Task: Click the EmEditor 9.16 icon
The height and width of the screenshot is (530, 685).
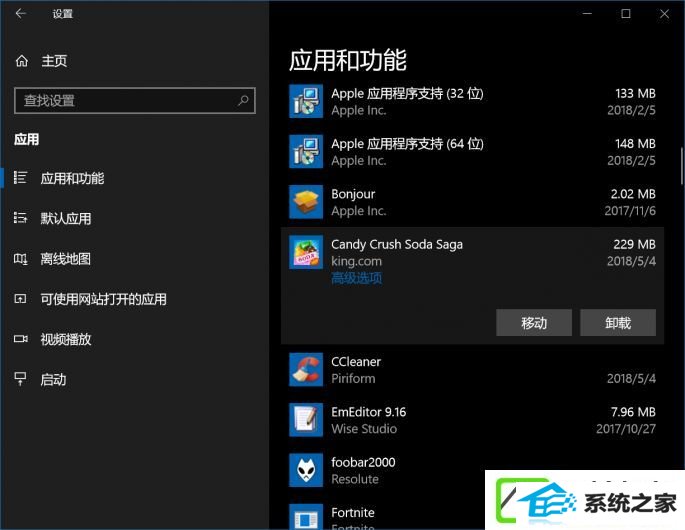Action: pos(306,419)
